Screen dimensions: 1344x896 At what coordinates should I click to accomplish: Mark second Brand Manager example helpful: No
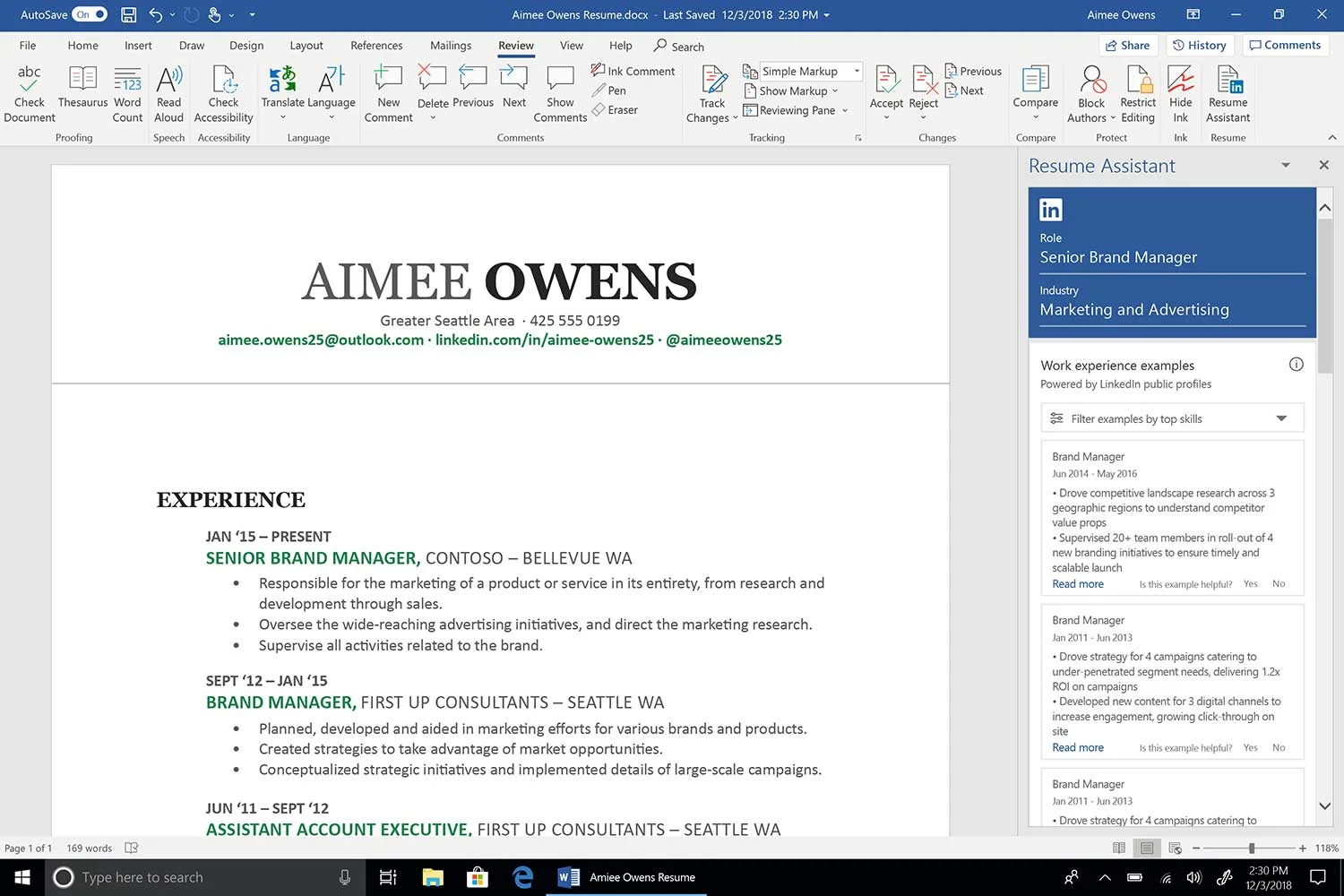pos(1279,747)
